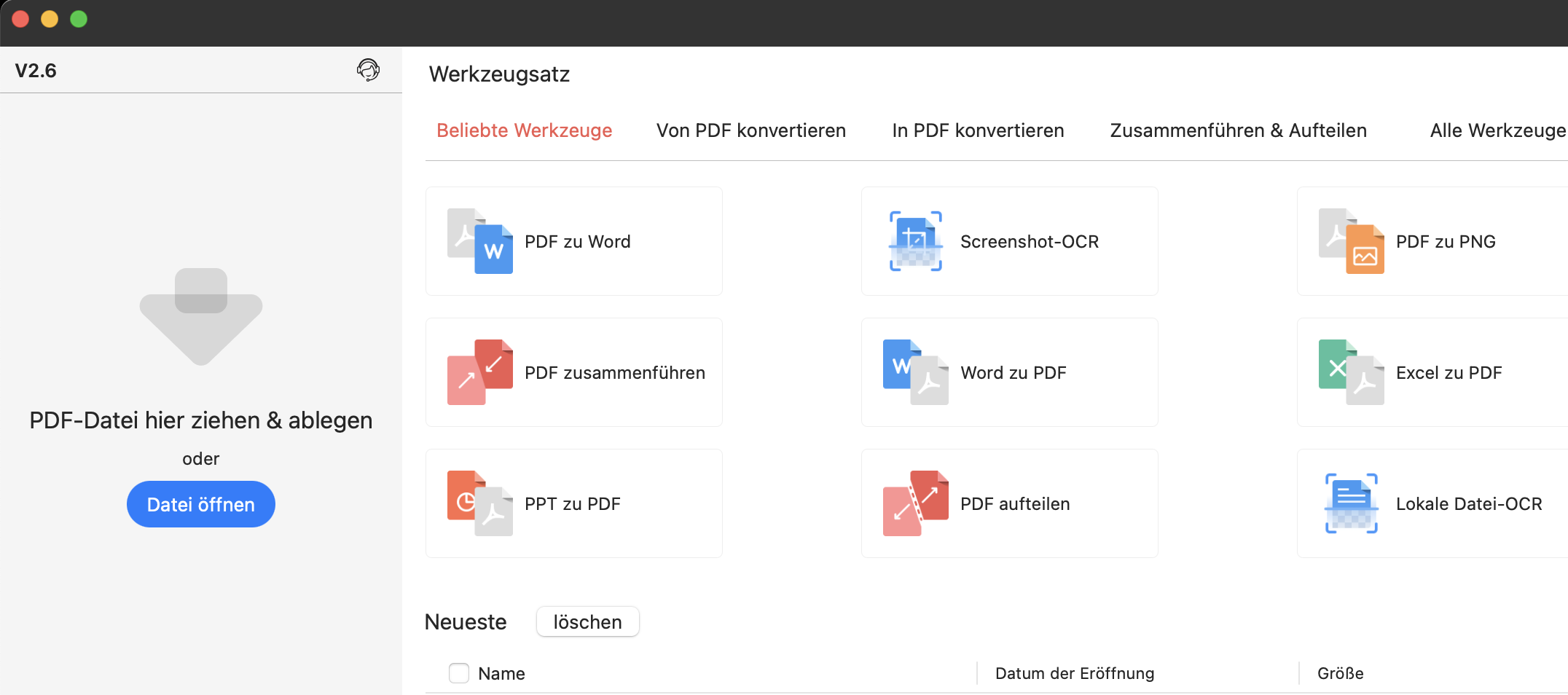
Task: Click the Datum der Eröffnung column header
Action: pos(1073,673)
